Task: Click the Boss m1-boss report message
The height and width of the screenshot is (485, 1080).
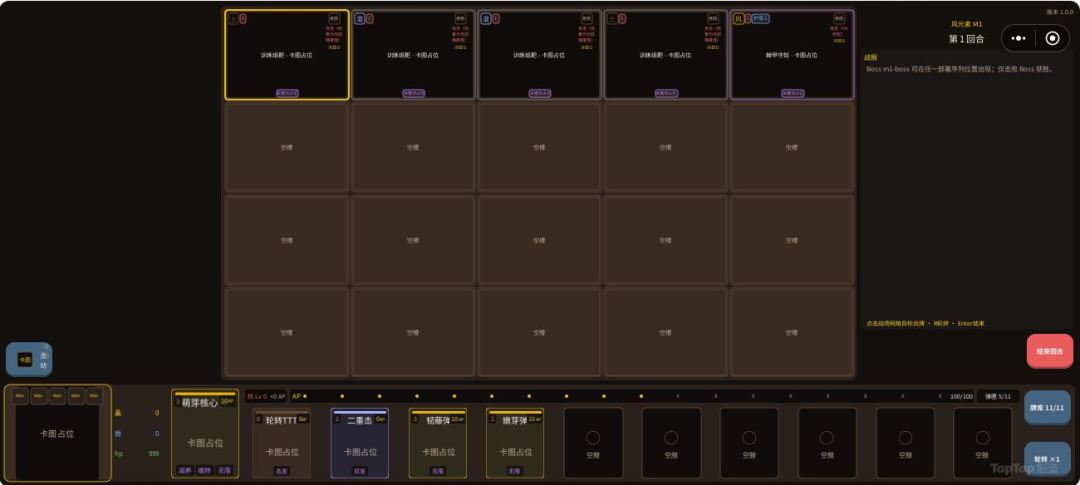Action: pyautogui.click(x=960, y=69)
